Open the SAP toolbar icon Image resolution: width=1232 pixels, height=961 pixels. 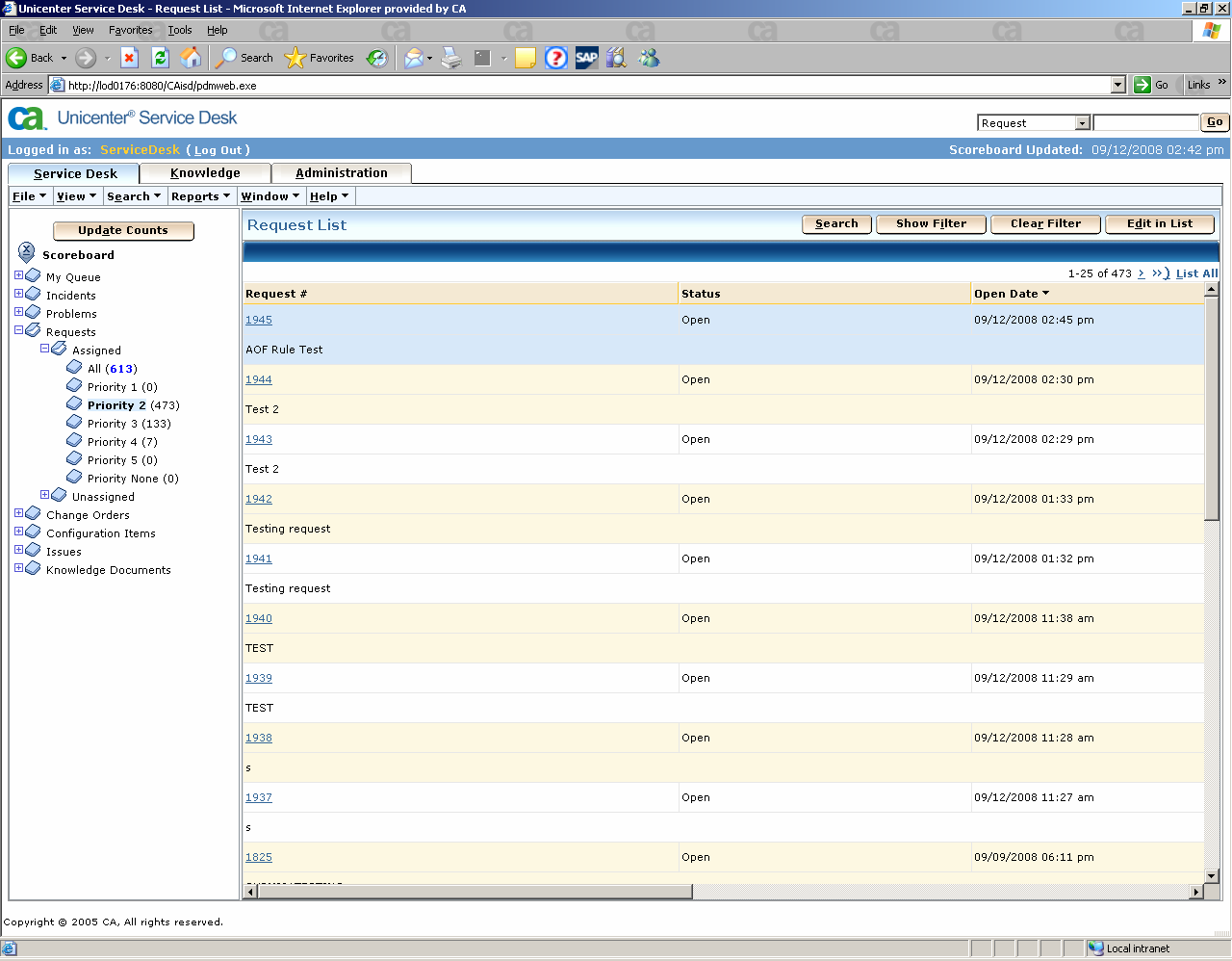click(586, 58)
